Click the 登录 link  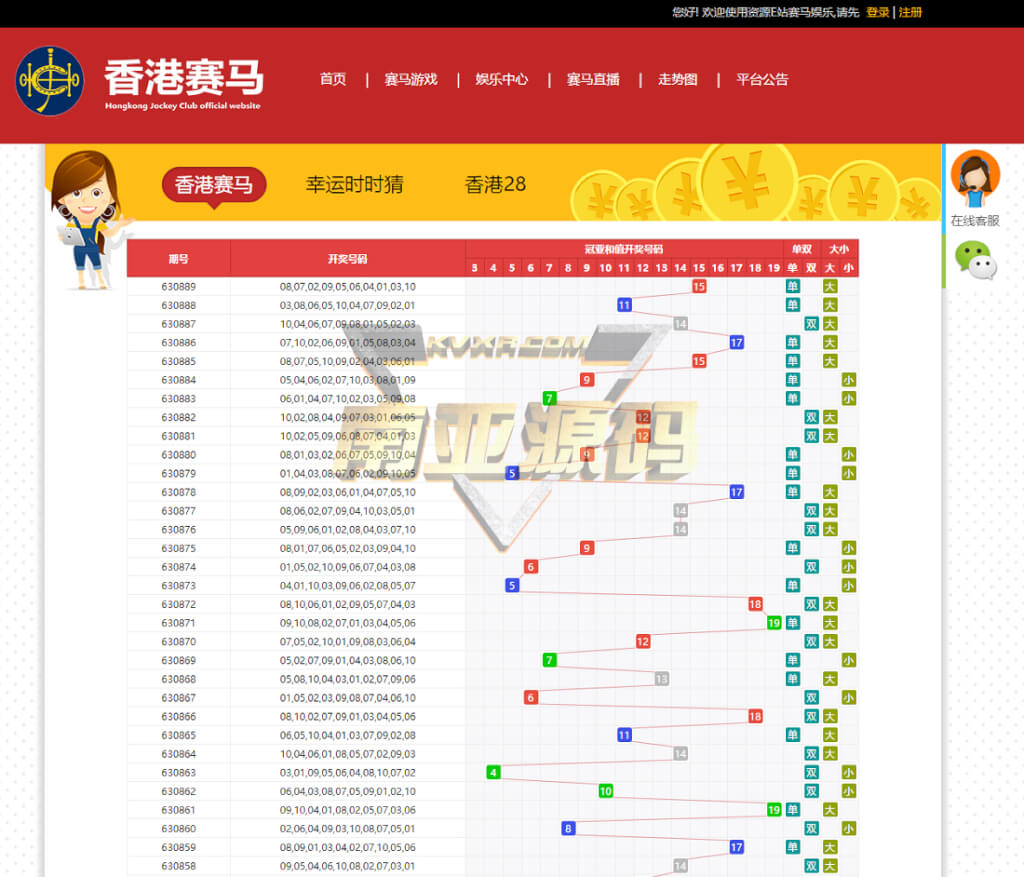coord(878,12)
